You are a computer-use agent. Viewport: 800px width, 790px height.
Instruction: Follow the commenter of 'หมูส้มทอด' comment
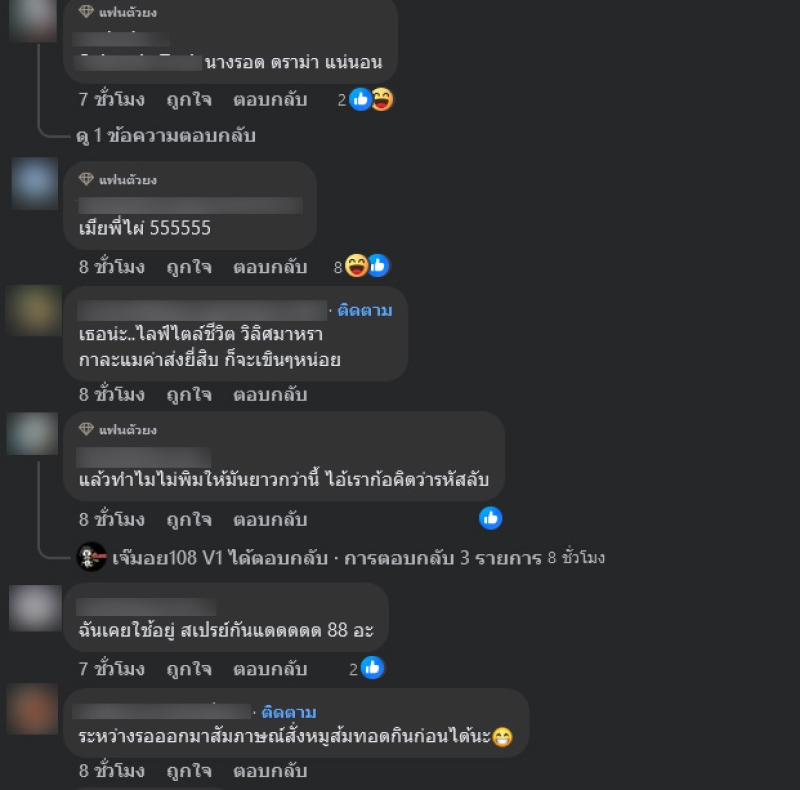(289, 712)
